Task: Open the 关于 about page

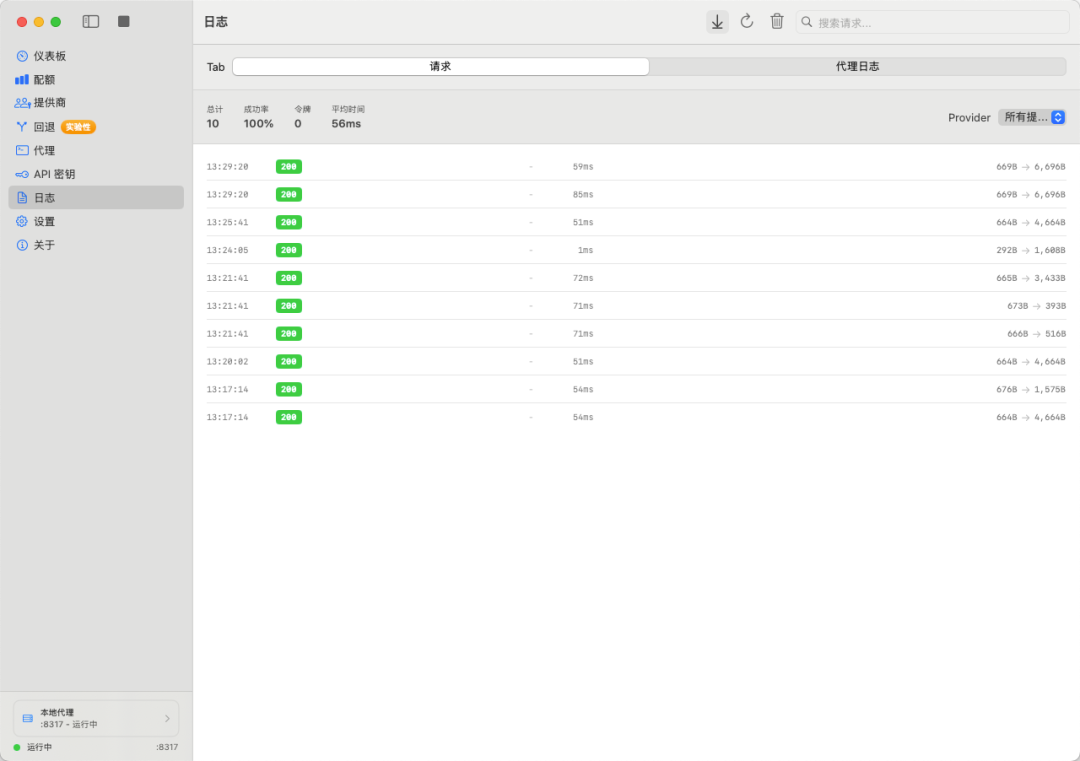Action: 45,245
